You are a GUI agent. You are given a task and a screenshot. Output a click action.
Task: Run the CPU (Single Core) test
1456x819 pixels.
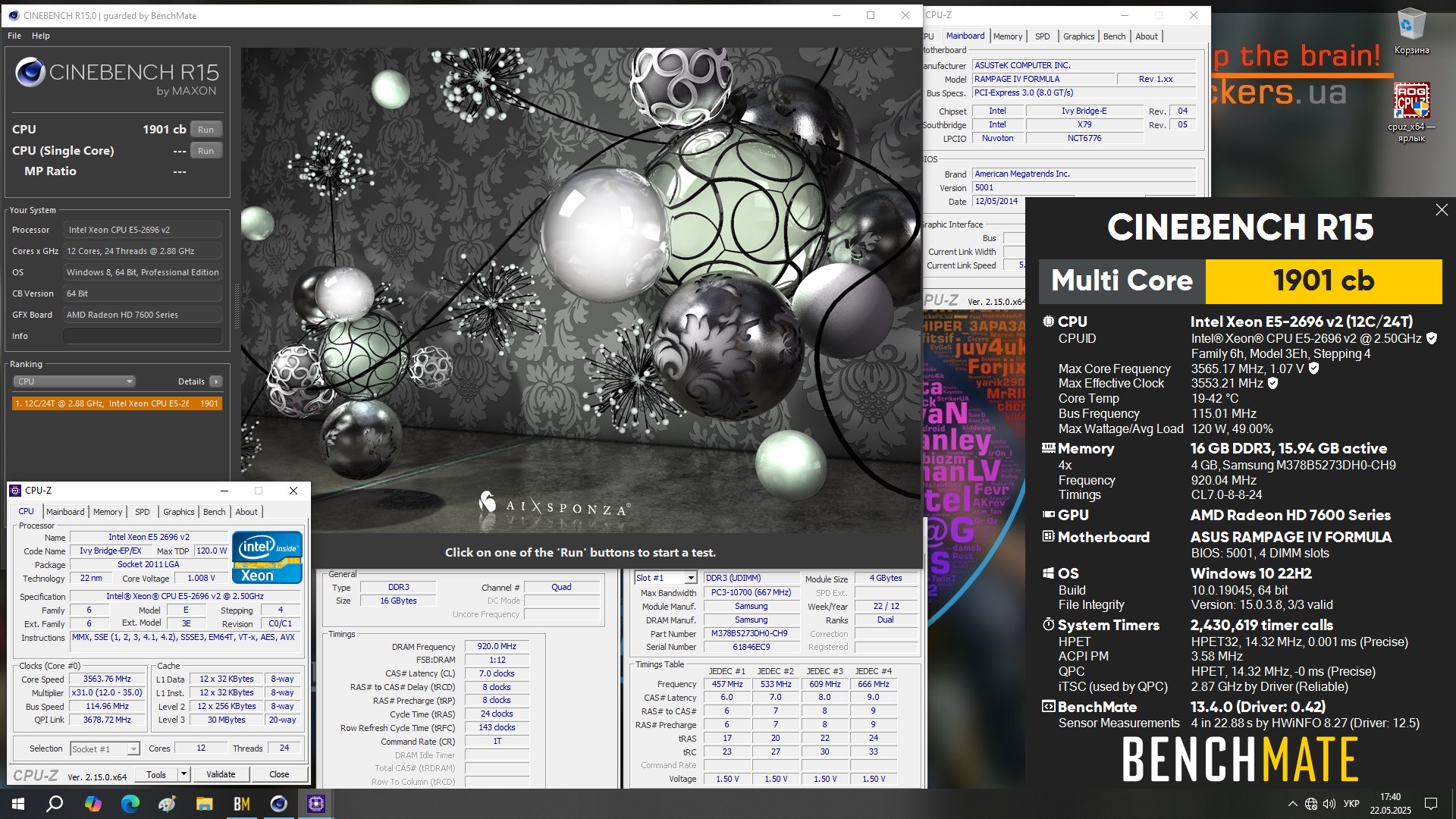[x=206, y=151]
